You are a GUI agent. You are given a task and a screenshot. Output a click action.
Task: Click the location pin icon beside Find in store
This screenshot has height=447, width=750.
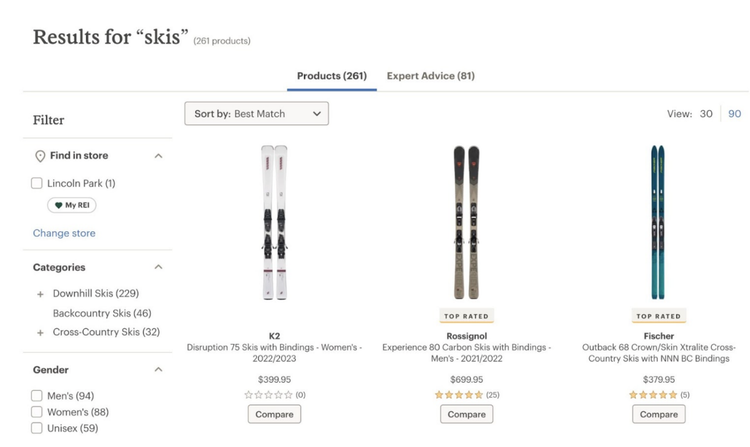40,156
